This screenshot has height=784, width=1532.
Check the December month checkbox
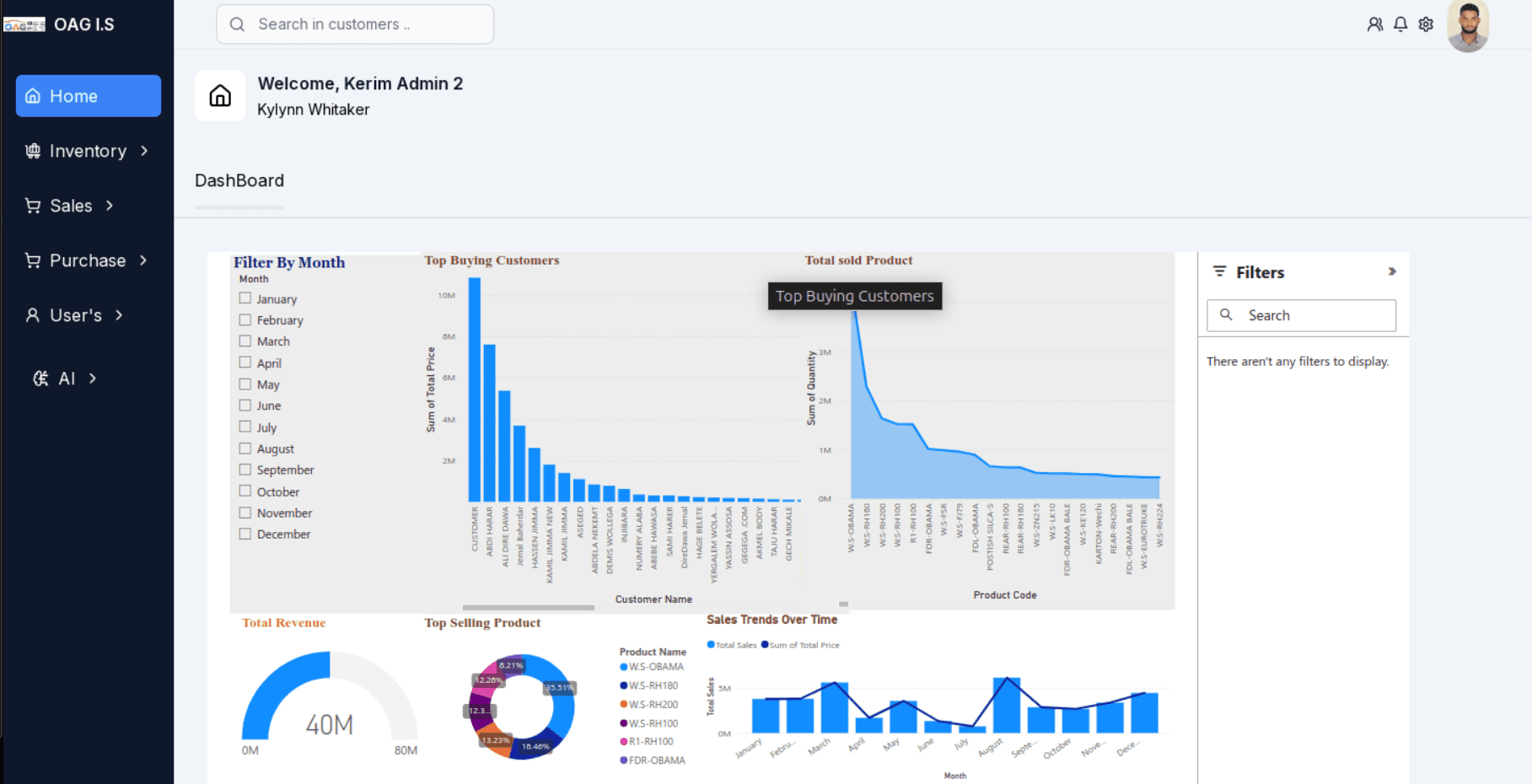[x=245, y=534]
